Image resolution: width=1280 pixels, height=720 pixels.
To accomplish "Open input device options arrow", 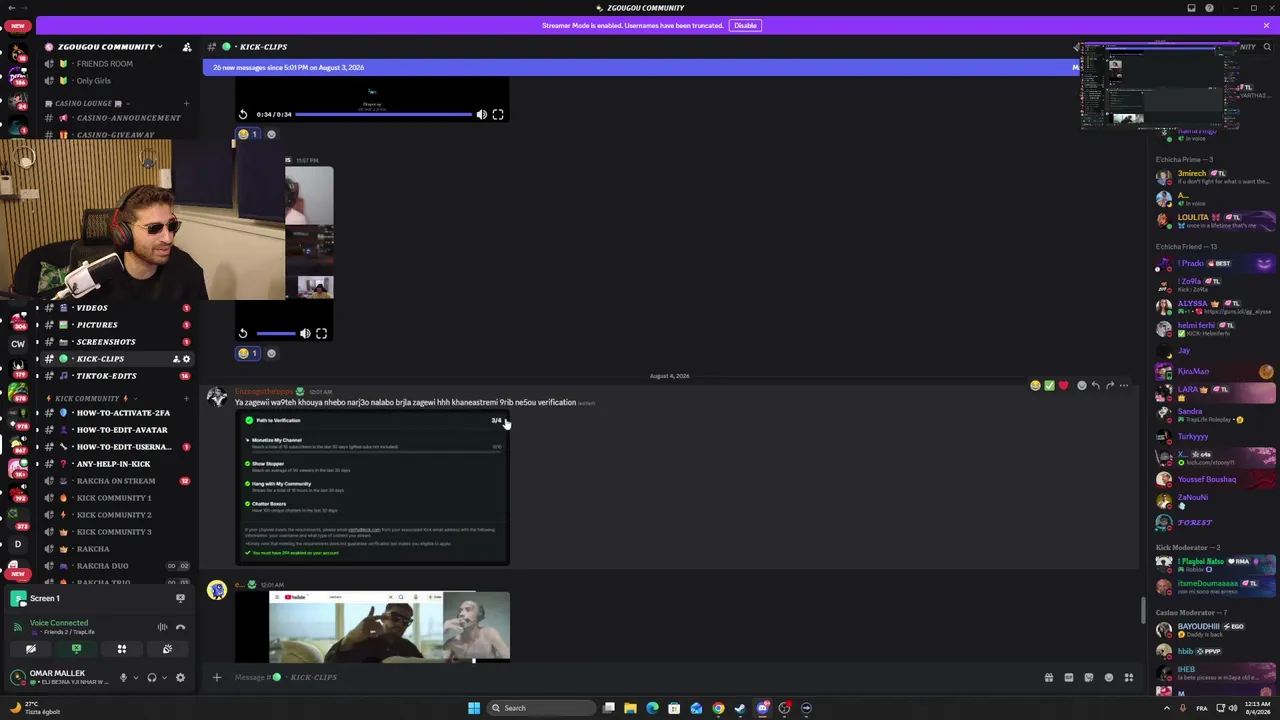I will (x=135, y=677).
